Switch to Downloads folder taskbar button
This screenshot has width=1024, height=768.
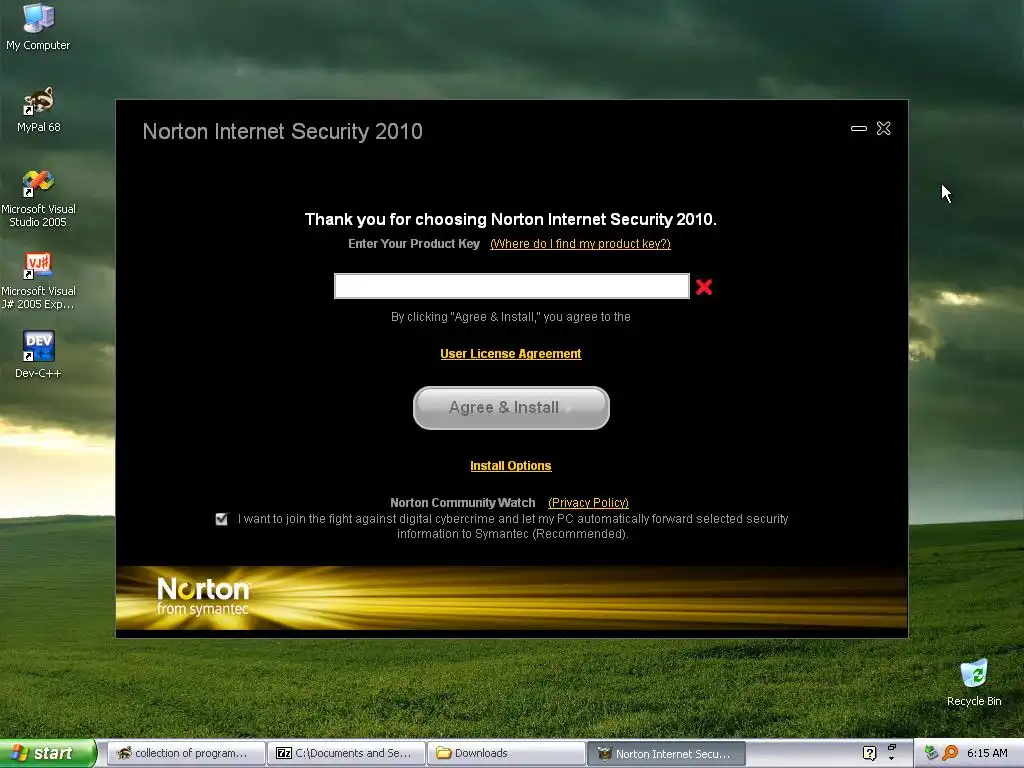[x=506, y=753]
